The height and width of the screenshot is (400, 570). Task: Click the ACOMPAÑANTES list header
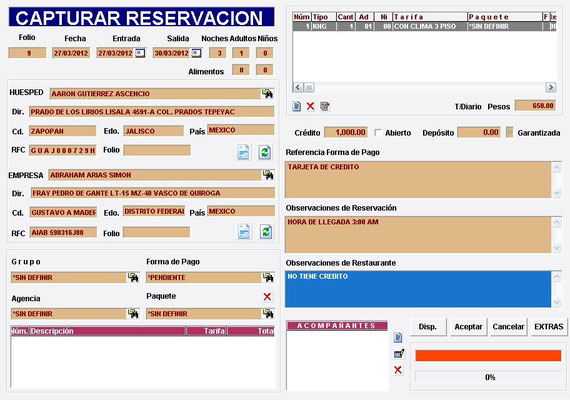pos(337,325)
